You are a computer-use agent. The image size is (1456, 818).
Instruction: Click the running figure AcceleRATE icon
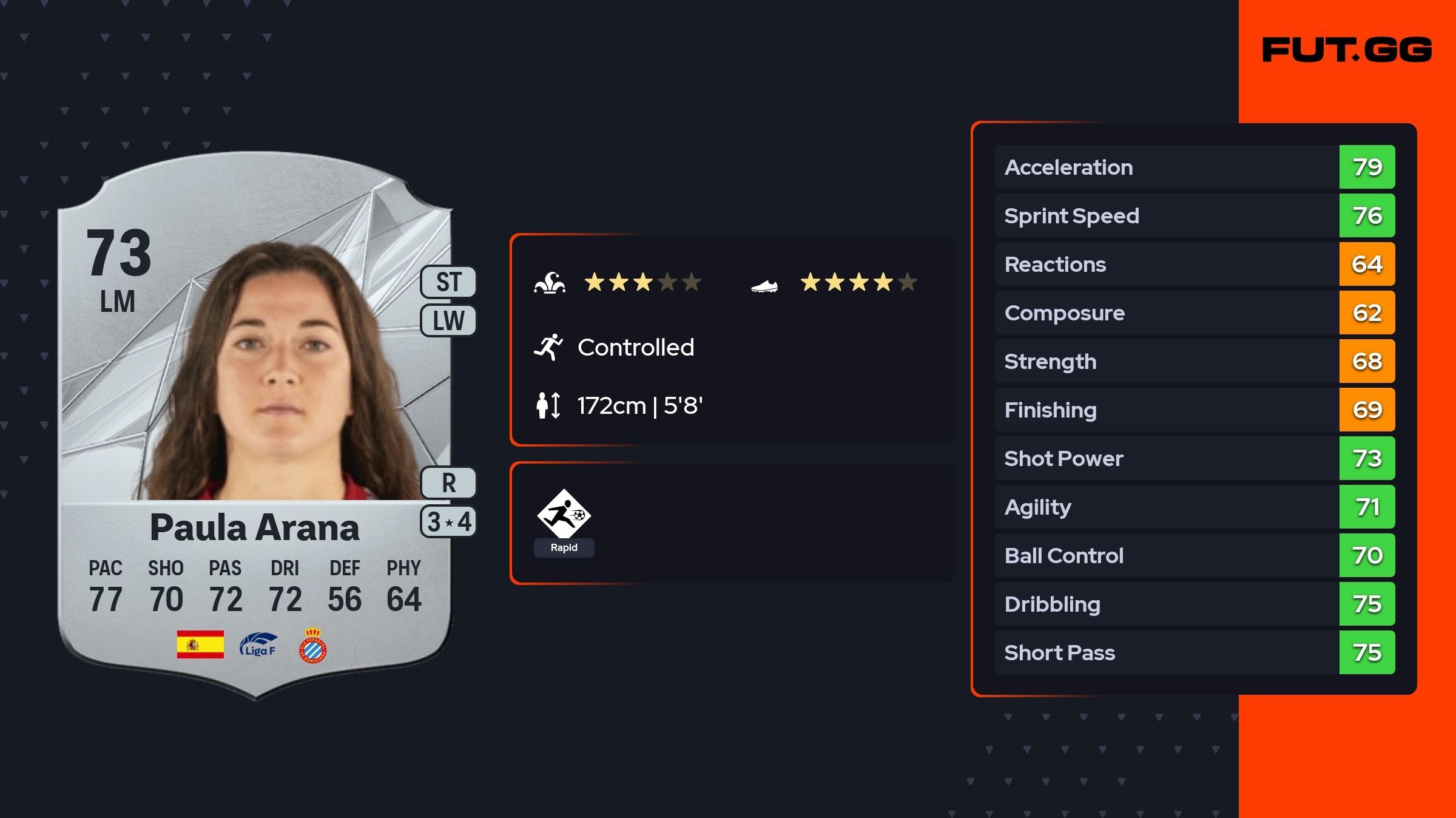[548, 347]
